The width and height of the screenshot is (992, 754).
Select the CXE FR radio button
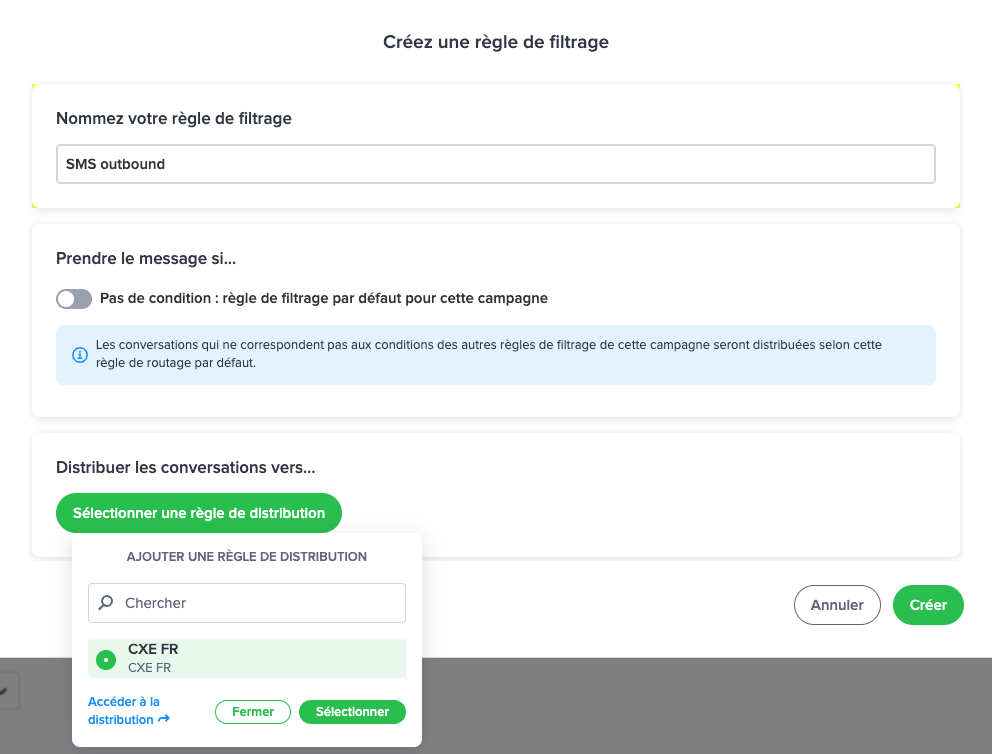tap(106, 660)
